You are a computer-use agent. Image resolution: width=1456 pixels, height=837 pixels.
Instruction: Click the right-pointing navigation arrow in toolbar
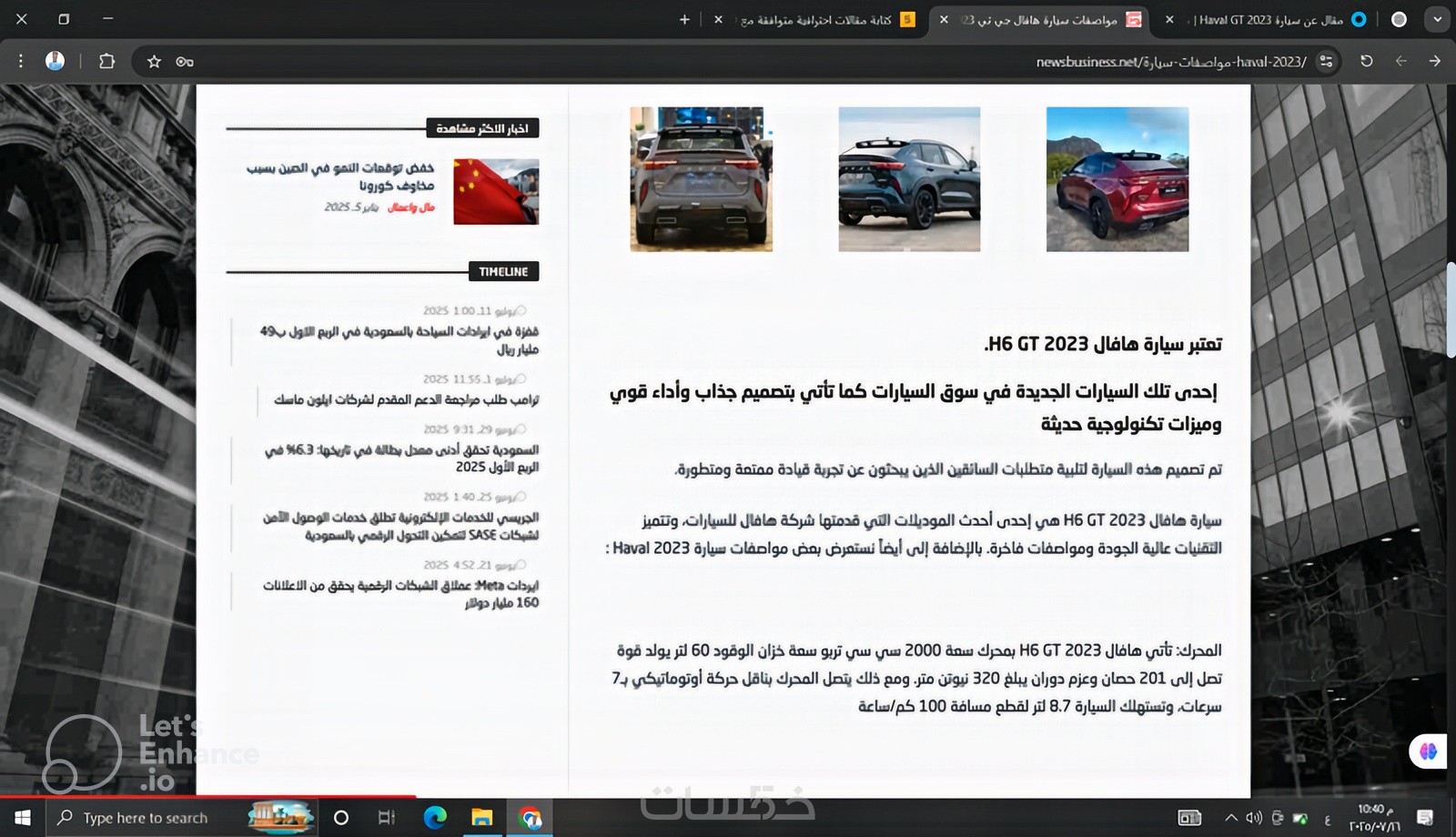pyautogui.click(x=1435, y=61)
